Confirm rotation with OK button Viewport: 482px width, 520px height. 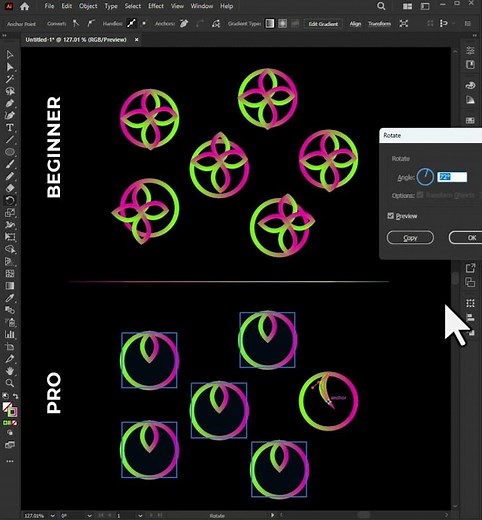tap(465, 238)
